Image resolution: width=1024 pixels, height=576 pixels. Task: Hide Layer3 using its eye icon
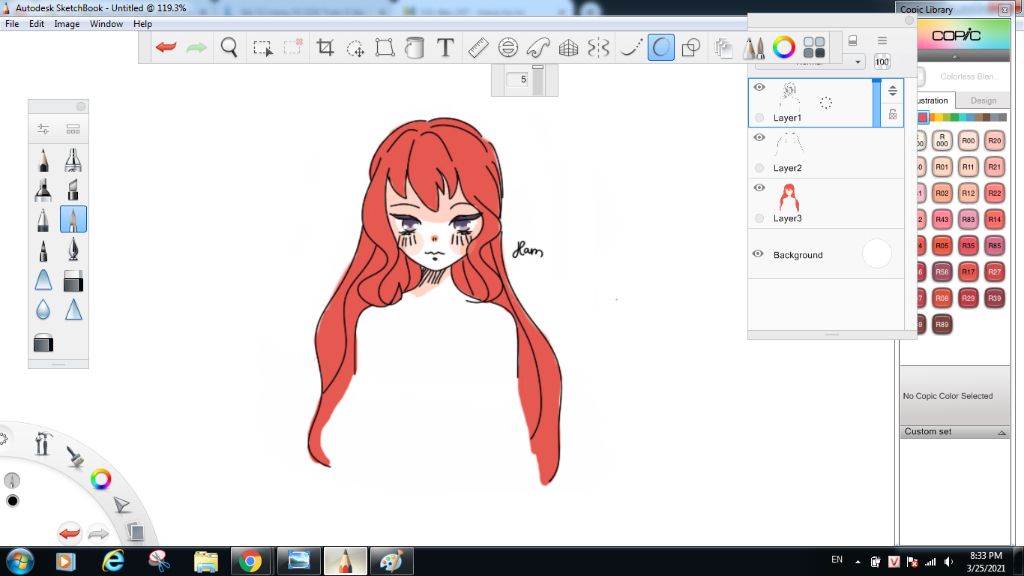click(759, 187)
